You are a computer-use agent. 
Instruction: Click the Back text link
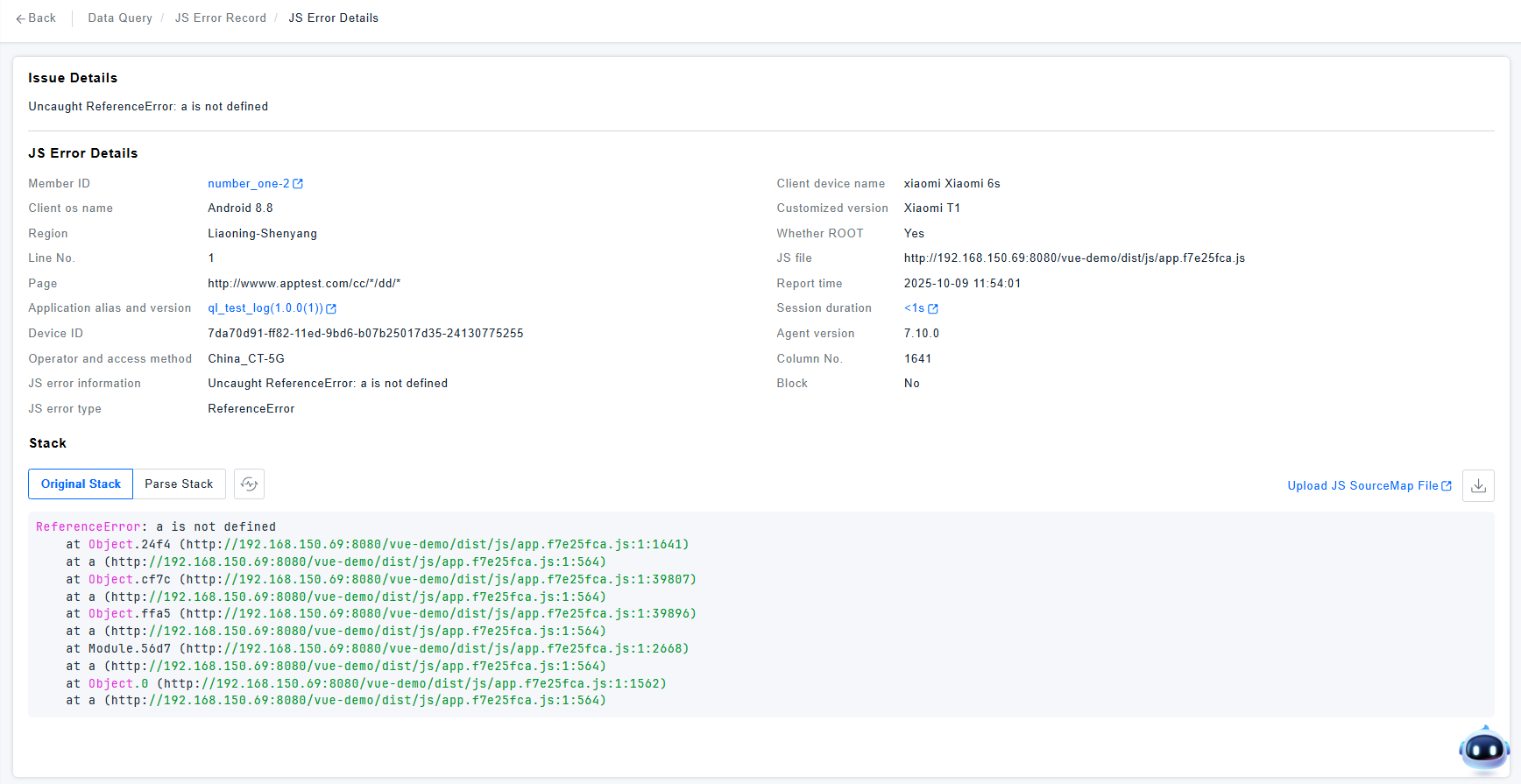(x=42, y=18)
